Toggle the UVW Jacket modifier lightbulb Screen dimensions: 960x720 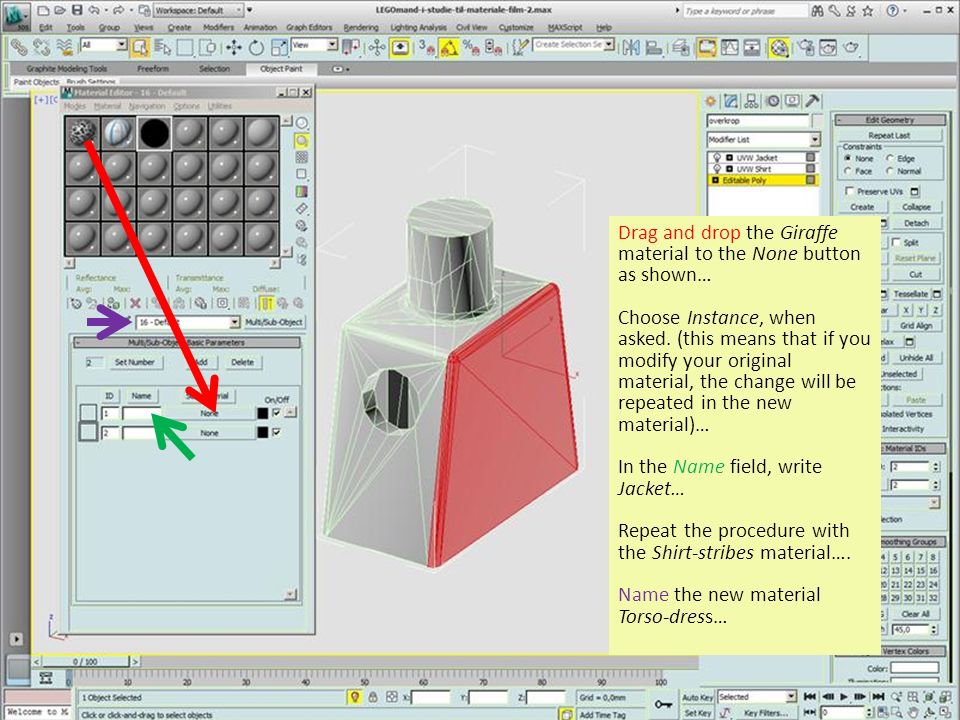click(x=717, y=158)
